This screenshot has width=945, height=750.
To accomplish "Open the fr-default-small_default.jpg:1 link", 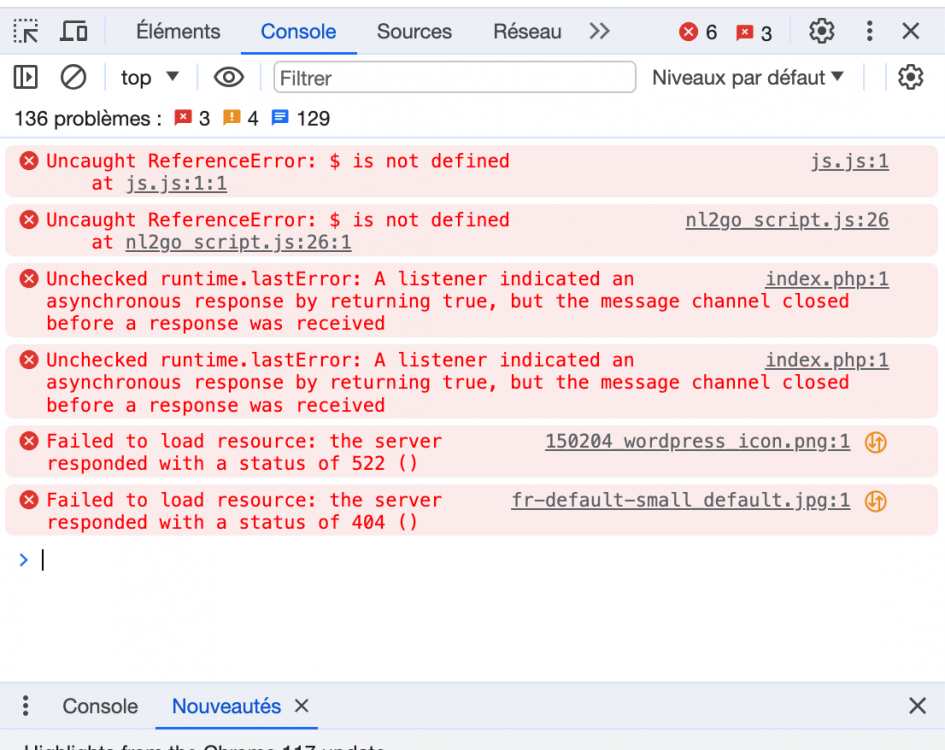I will [681, 500].
